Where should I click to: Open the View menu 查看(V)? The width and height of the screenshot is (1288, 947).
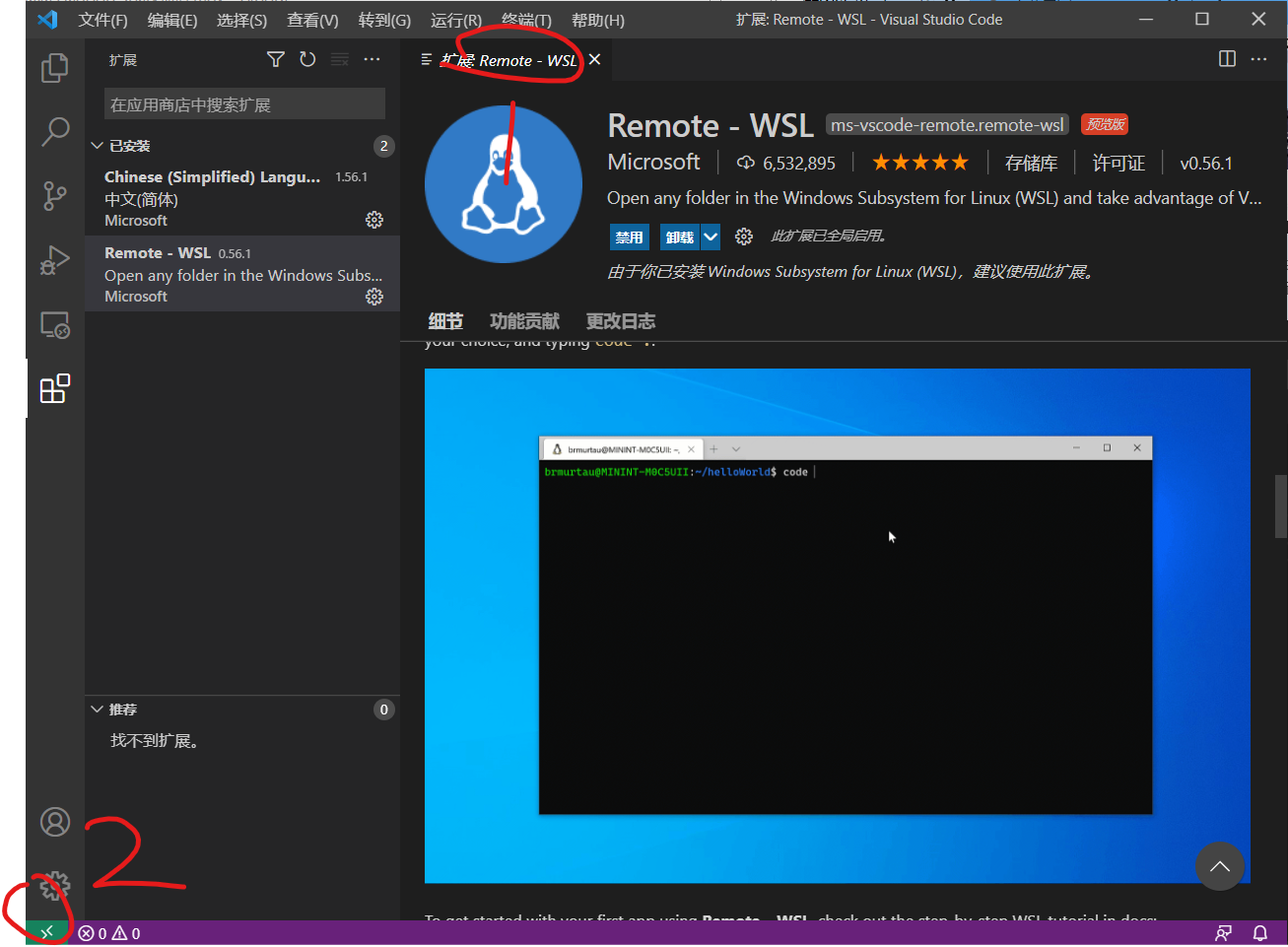click(312, 20)
